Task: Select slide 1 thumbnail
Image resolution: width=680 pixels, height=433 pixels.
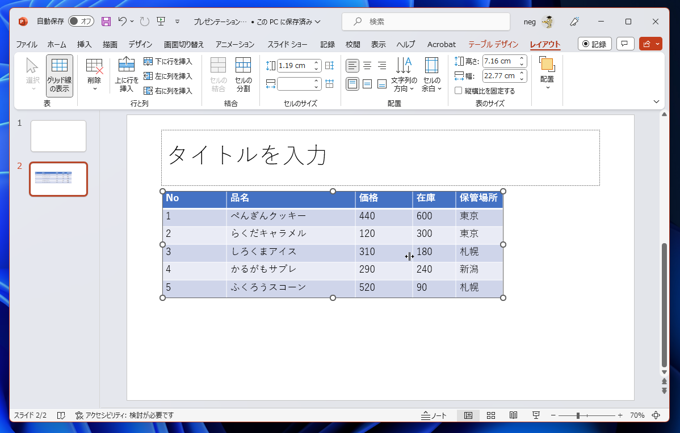Action: coord(59,136)
